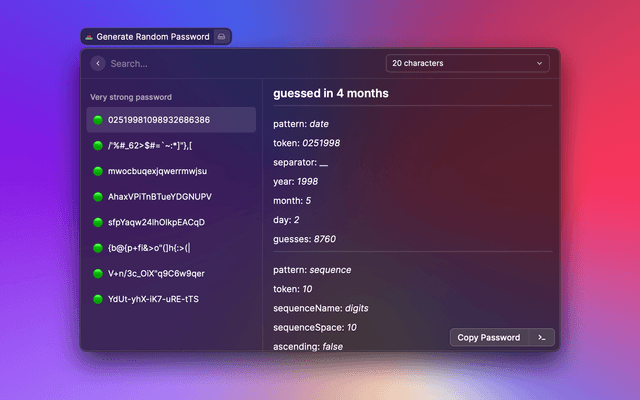
Task: Click green strength dot for 02519981098932686386
Action: 98,120
